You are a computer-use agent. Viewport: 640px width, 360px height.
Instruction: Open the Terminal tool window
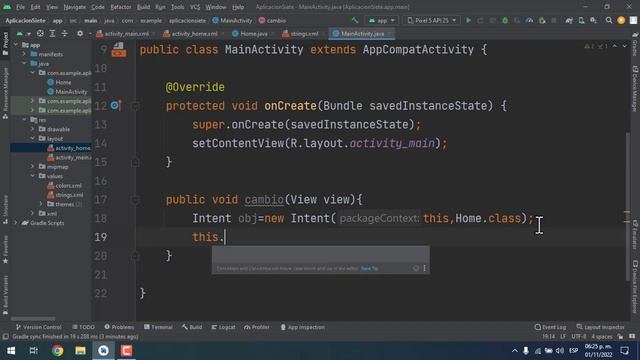coord(158,327)
